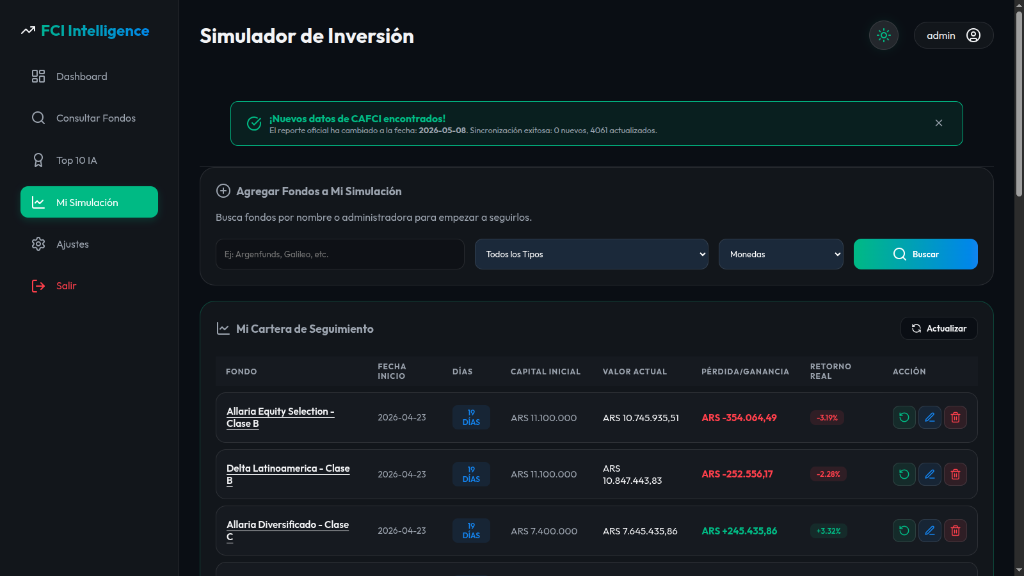The image size is (1024, 576).
Task: Click the VALOR ACTUAL column header
Action: coord(635,372)
